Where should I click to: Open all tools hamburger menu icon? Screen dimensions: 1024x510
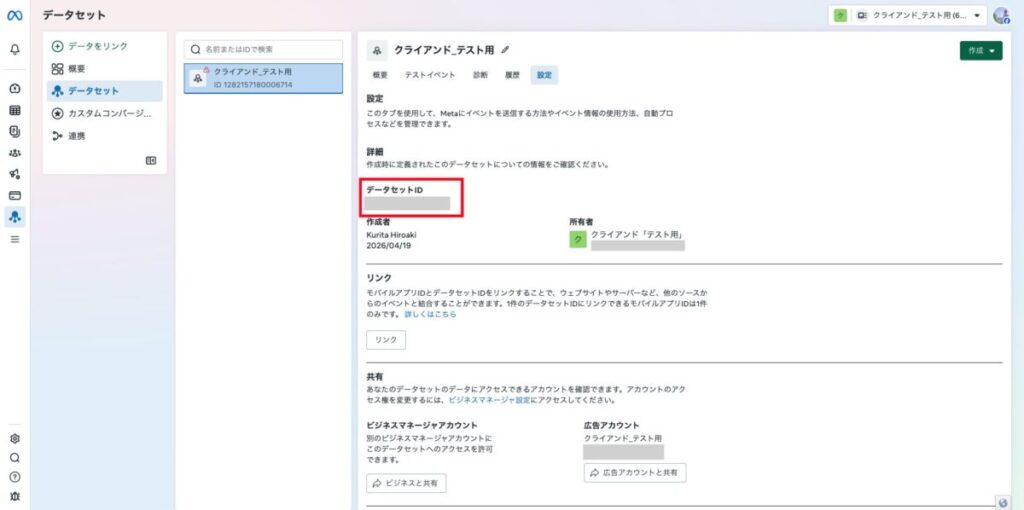coord(15,239)
